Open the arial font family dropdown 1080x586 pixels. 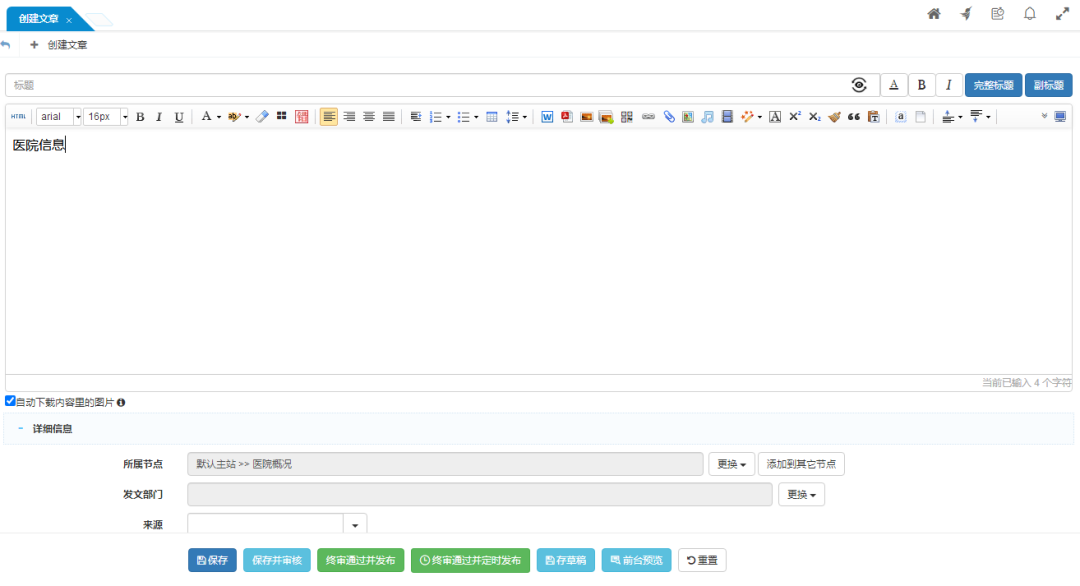(x=60, y=117)
